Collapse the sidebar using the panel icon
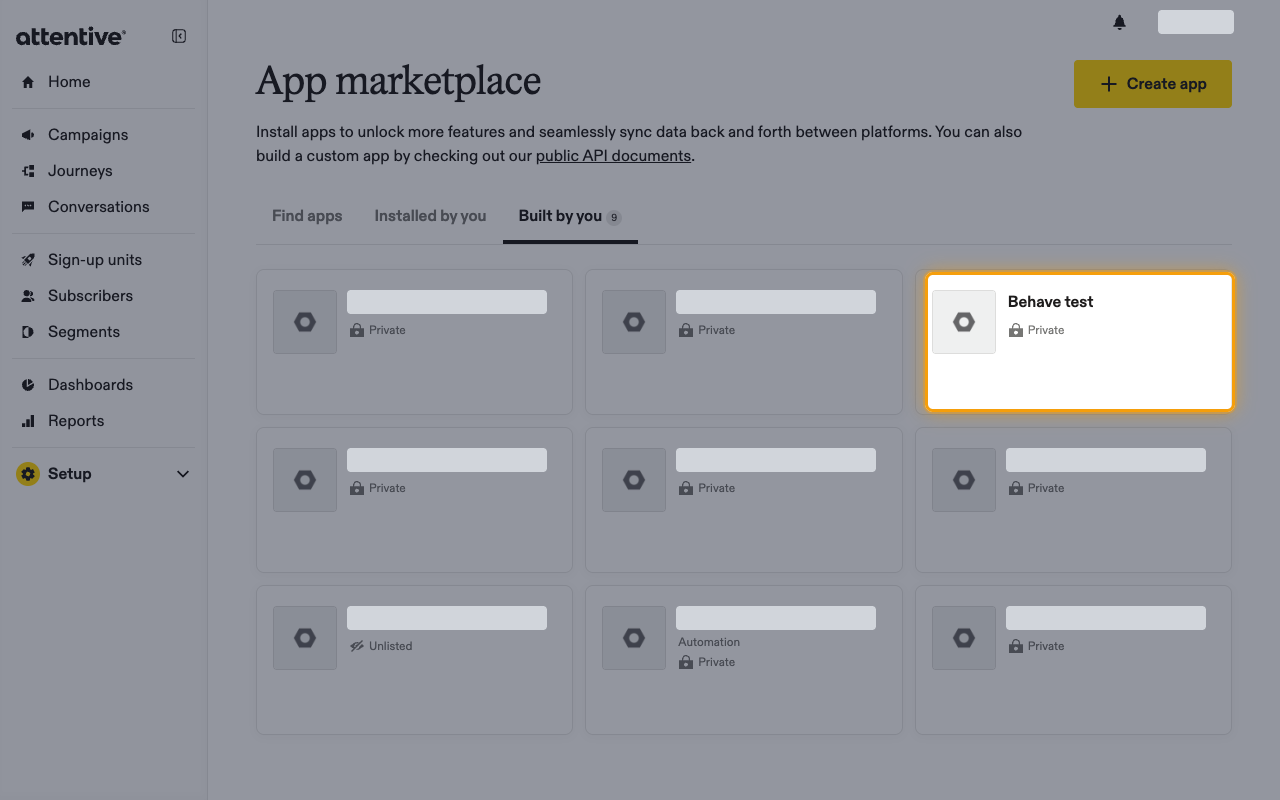Image resolution: width=1280 pixels, height=800 pixels. tap(179, 36)
